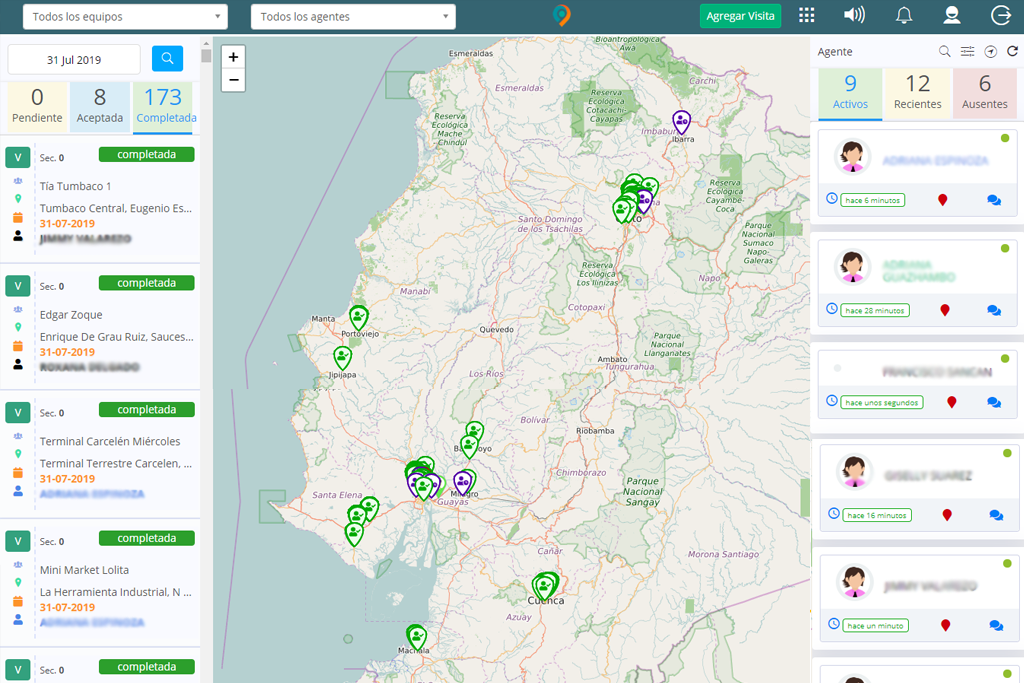Viewport: 1024px width, 683px height.
Task: Open chat on 'hace 6 minutos' card
Action: pos(994,200)
